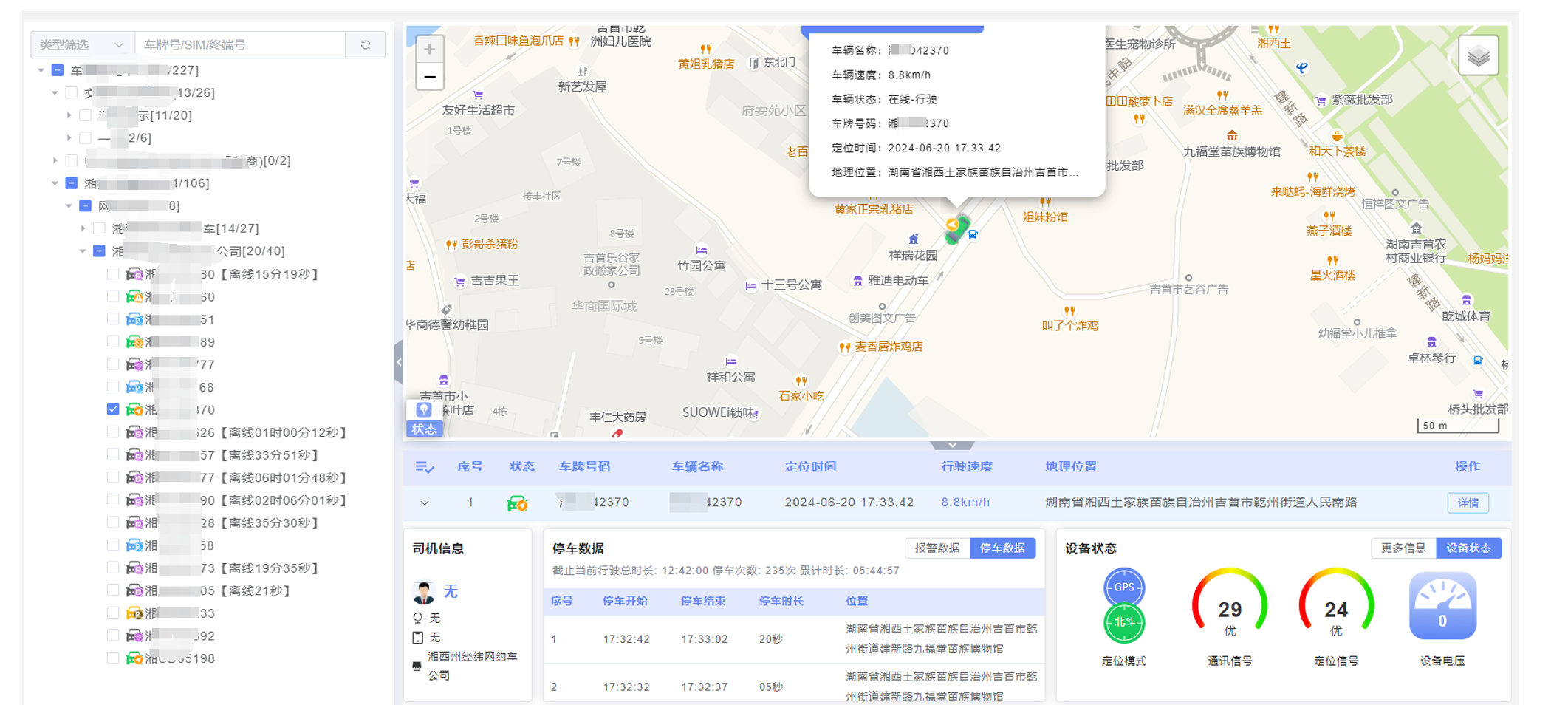
Task: Click the 北斗 positioning indicator
Action: tap(1124, 622)
